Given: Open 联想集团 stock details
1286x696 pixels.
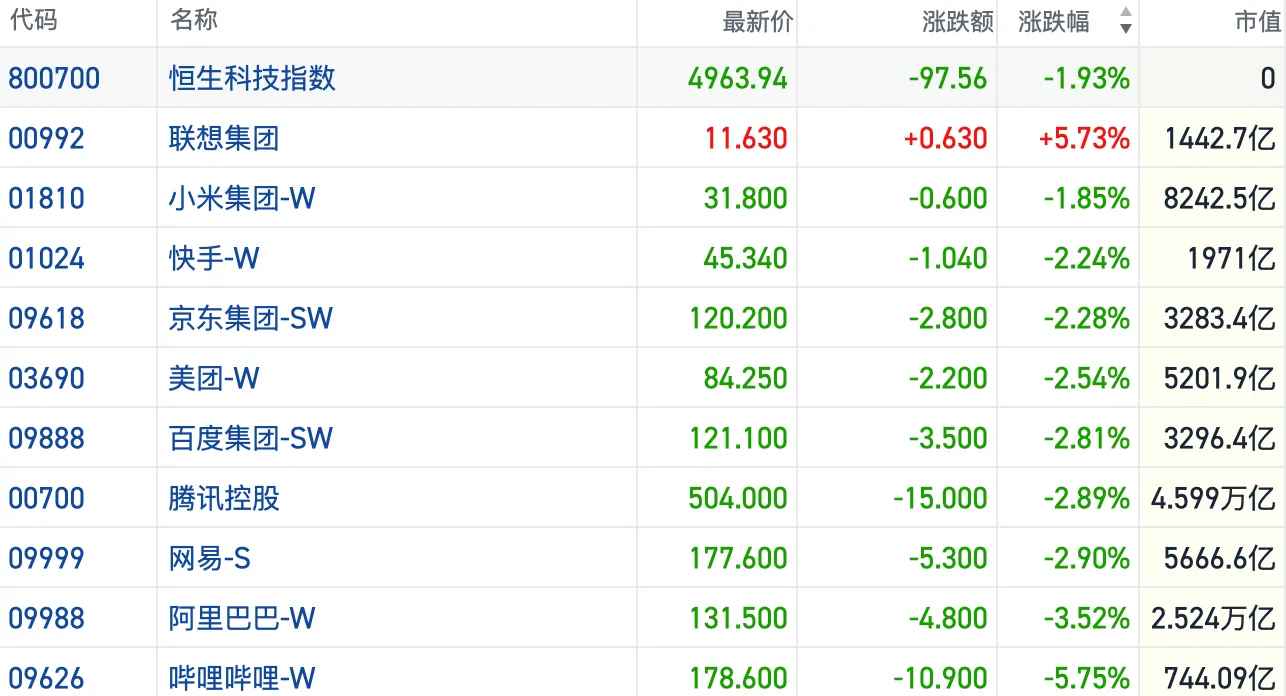Looking at the screenshot, I should (224, 138).
